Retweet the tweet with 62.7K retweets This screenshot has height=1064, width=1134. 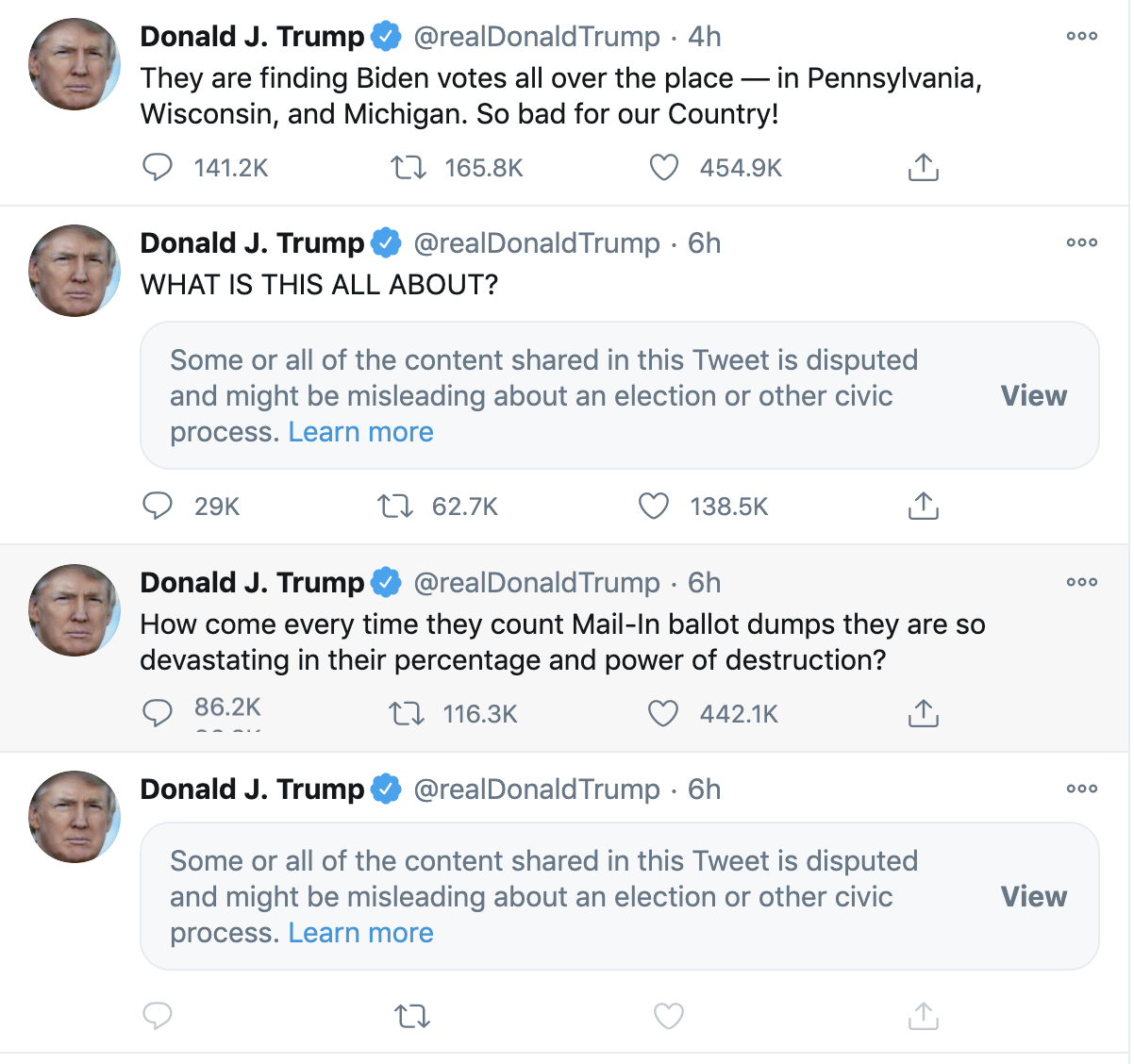click(x=395, y=507)
